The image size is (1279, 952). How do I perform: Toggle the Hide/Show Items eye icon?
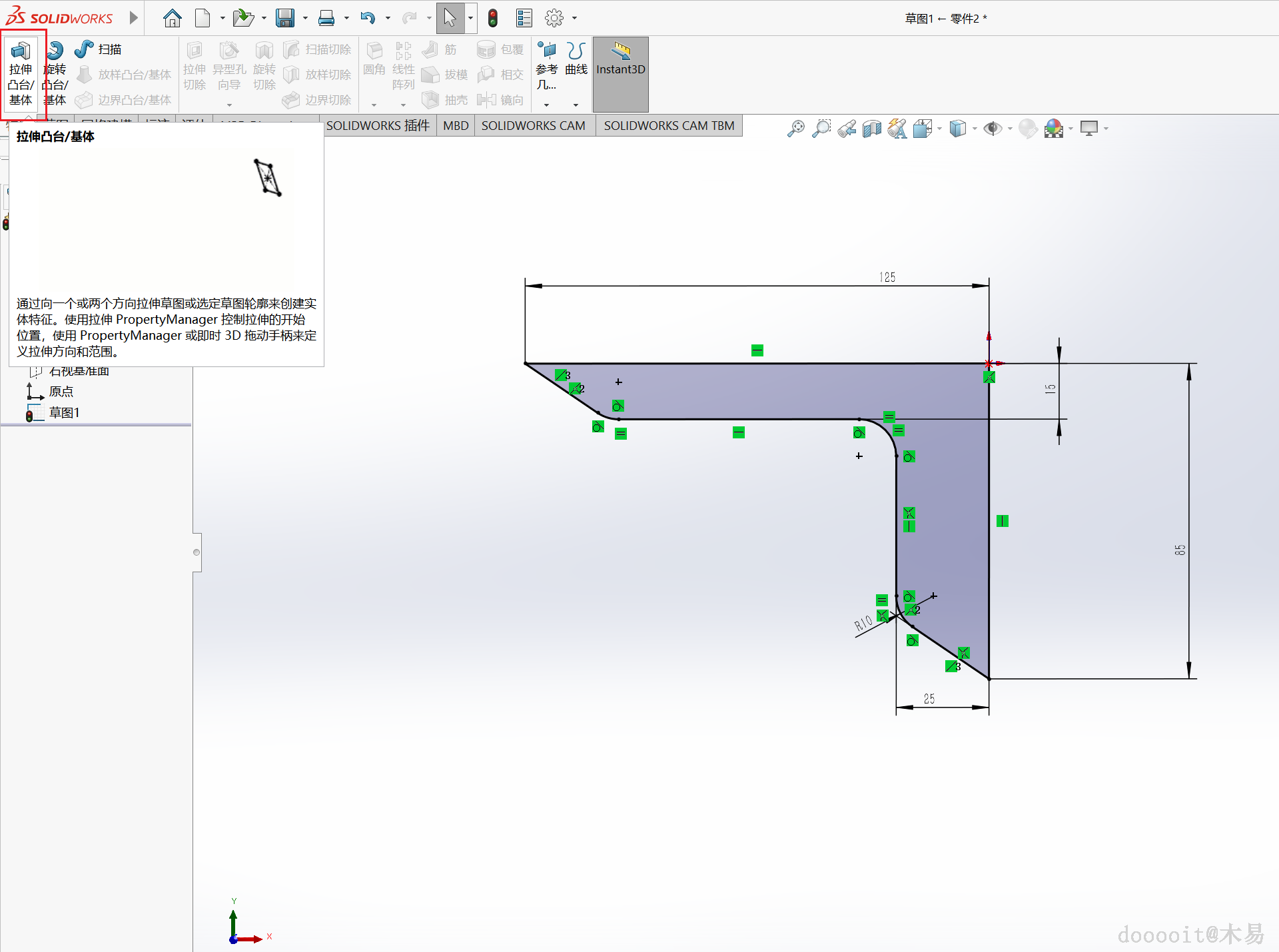tap(993, 129)
